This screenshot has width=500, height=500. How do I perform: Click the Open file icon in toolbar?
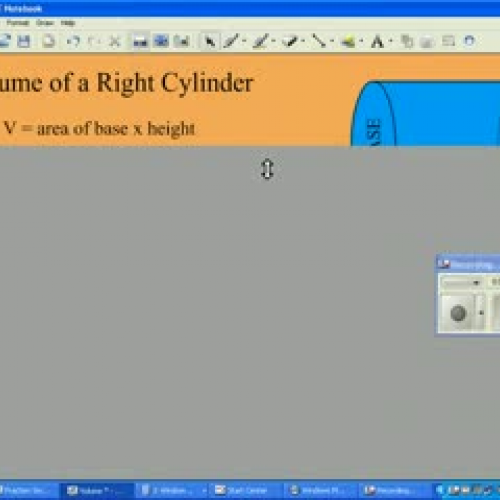(x=5, y=41)
